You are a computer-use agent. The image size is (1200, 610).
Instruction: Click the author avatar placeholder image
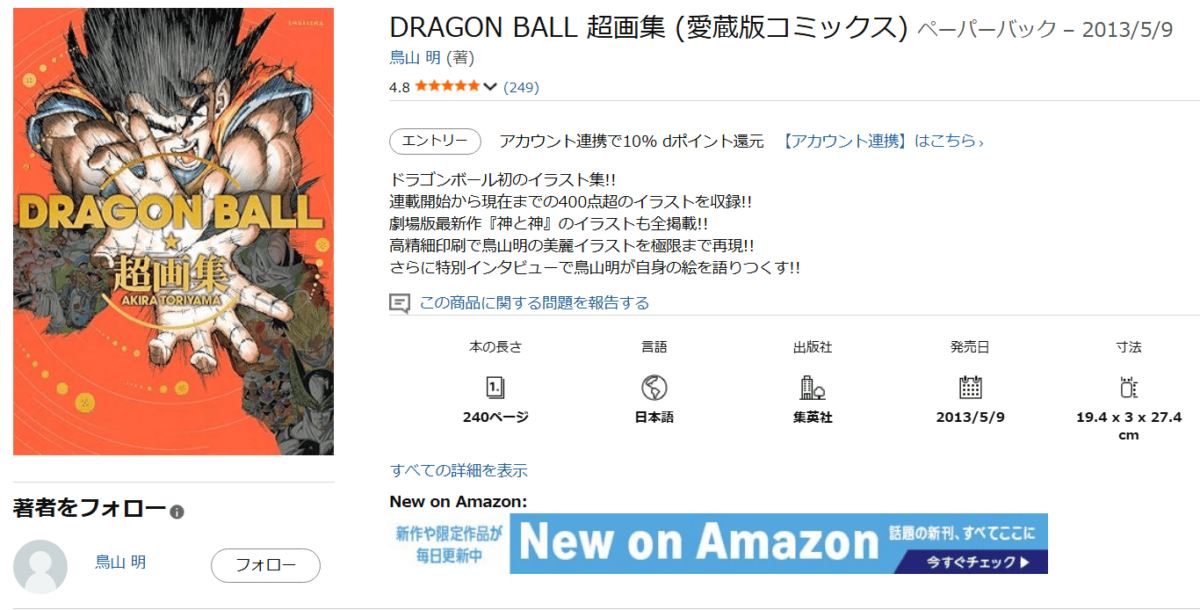(x=41, y=567)
